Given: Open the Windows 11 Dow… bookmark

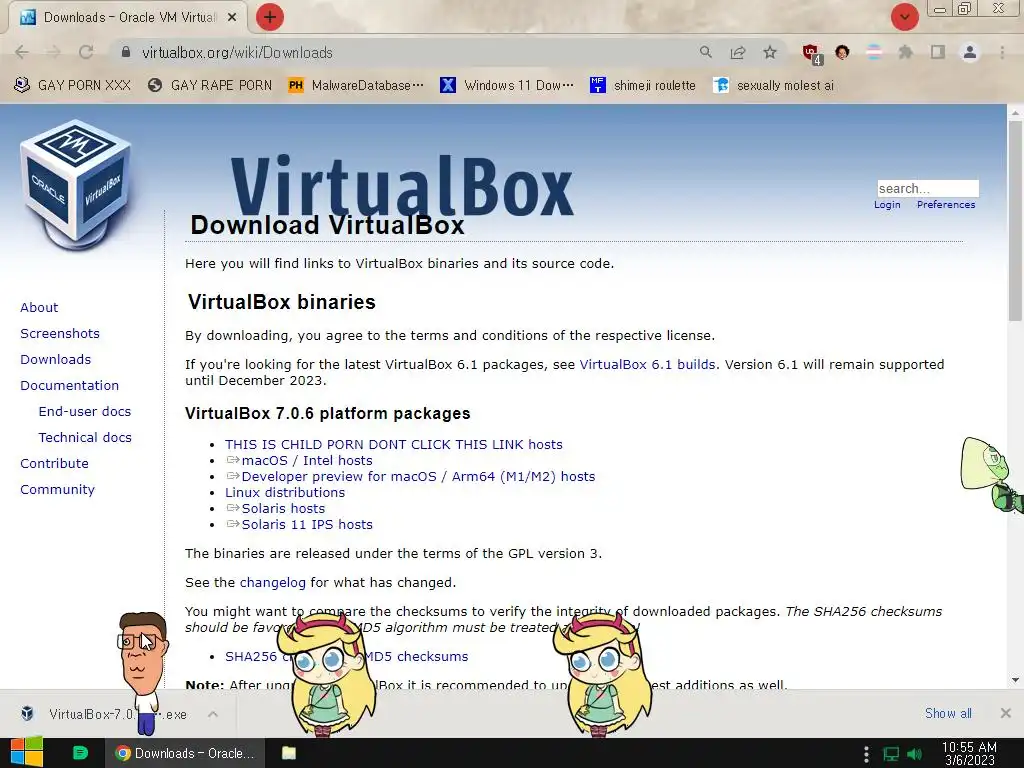Looking at the screenshot, I should tap(507, 86).
